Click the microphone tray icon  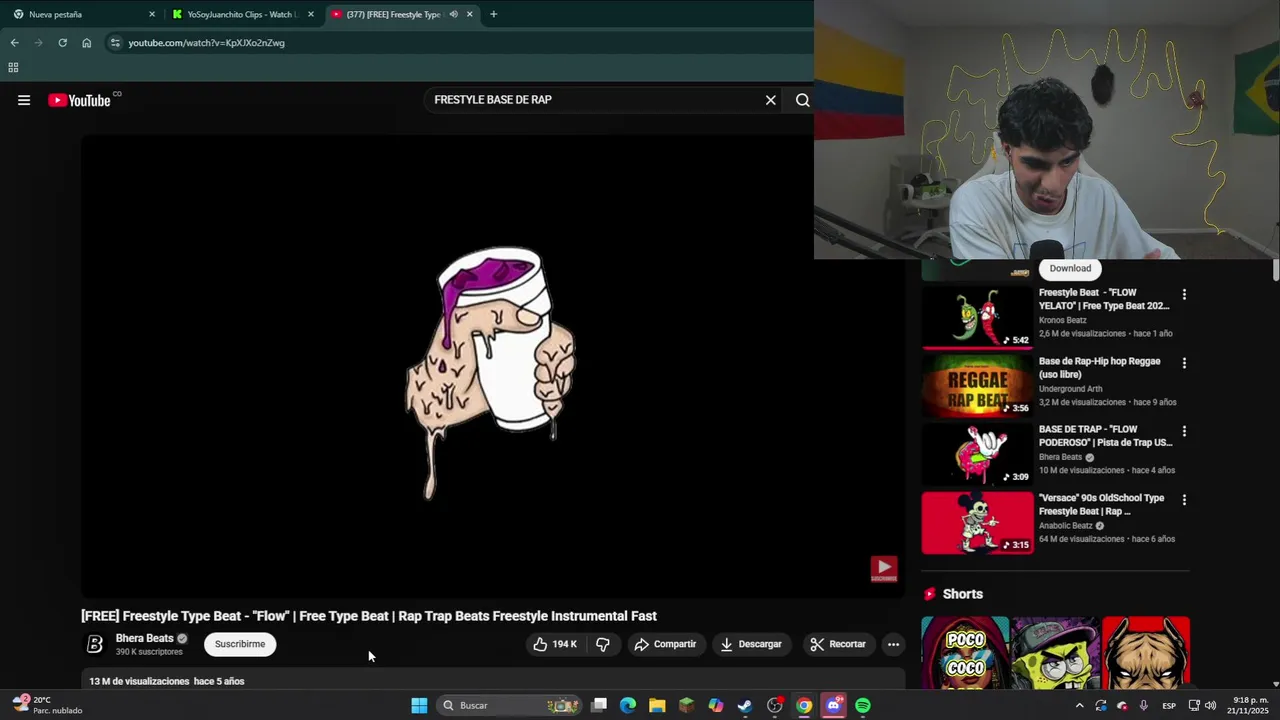tap(1144, 705)
